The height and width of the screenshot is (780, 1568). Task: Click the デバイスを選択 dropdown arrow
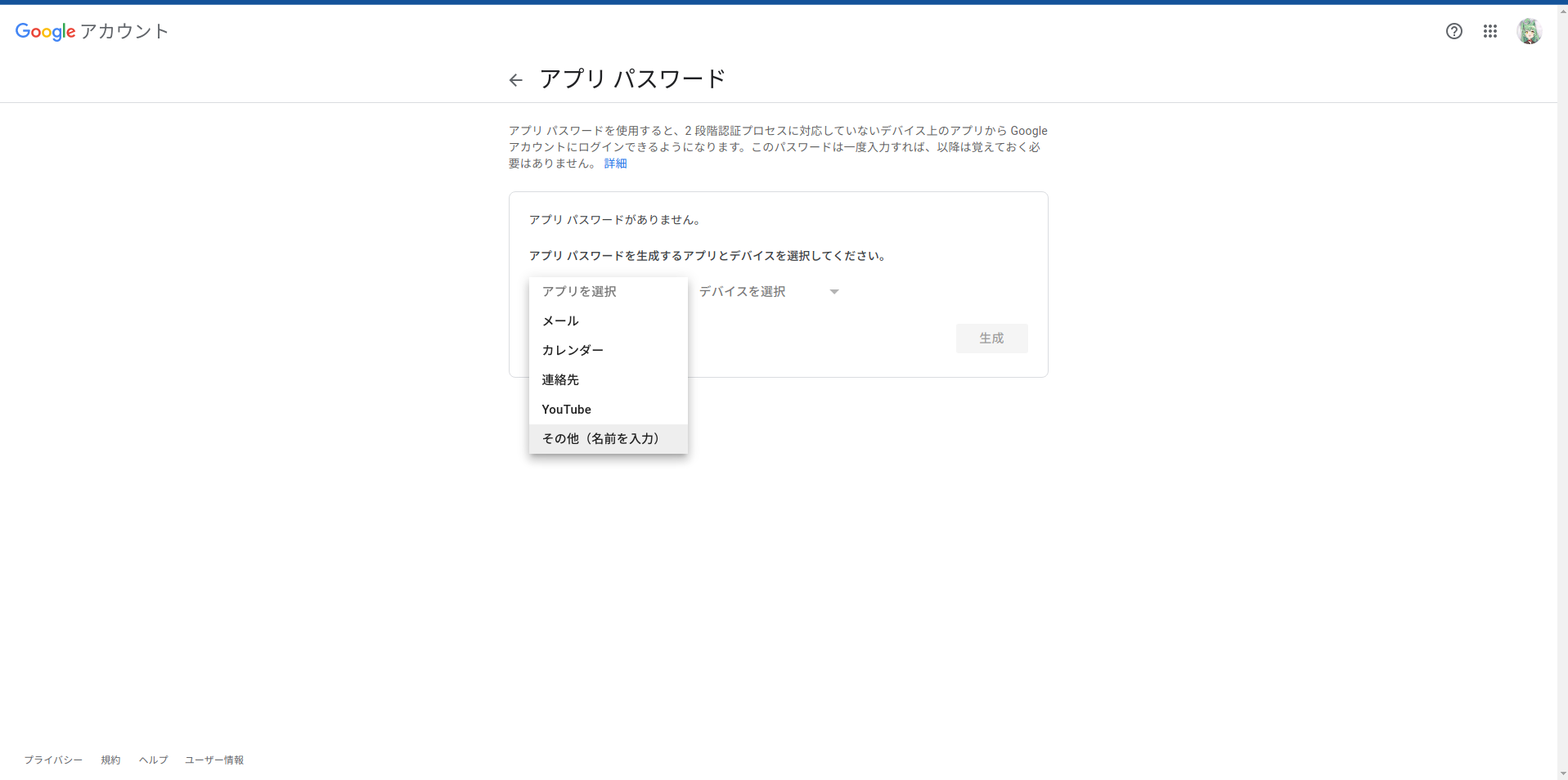[833, 291]
